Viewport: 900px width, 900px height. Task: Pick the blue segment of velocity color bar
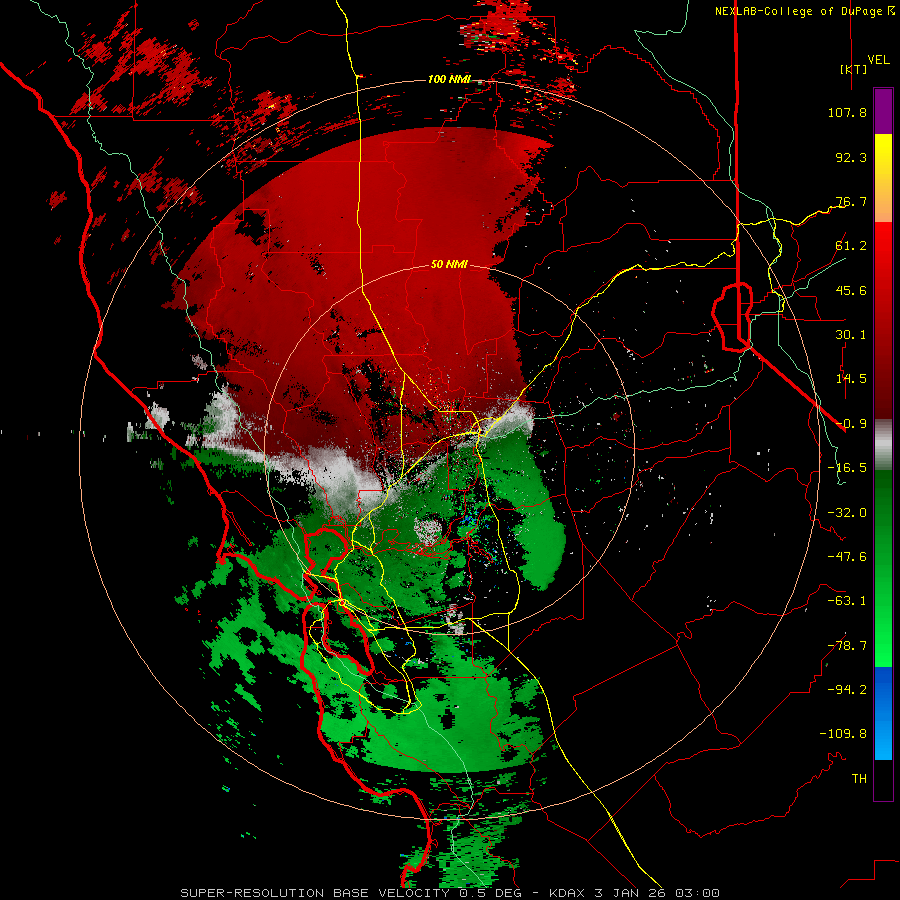click(x=883, y=712)
